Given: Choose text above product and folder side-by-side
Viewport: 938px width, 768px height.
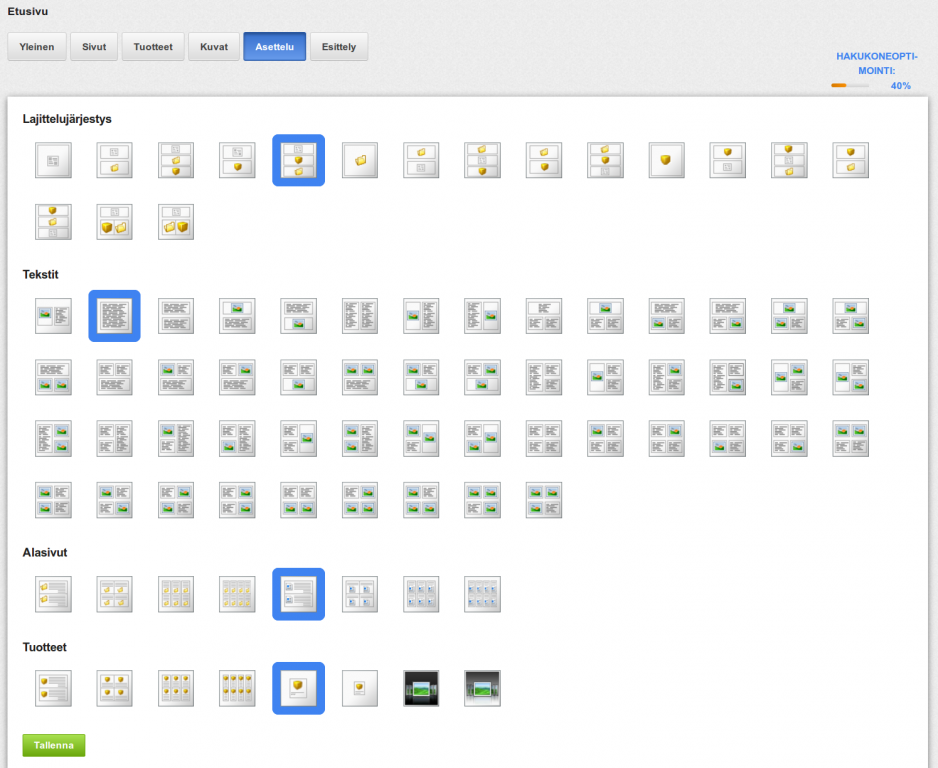Looking at the screenshot, I should (114, 221).
